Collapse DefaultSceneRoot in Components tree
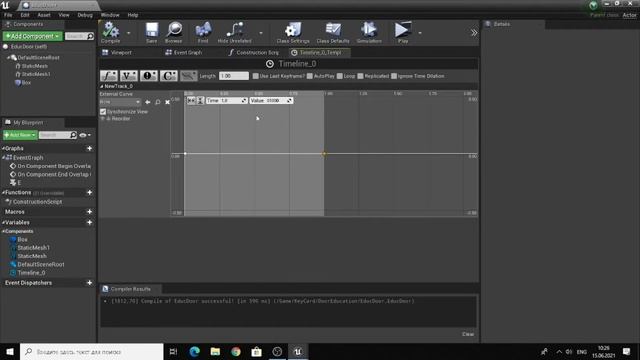 pyautogui.click(x=9, y=58)
